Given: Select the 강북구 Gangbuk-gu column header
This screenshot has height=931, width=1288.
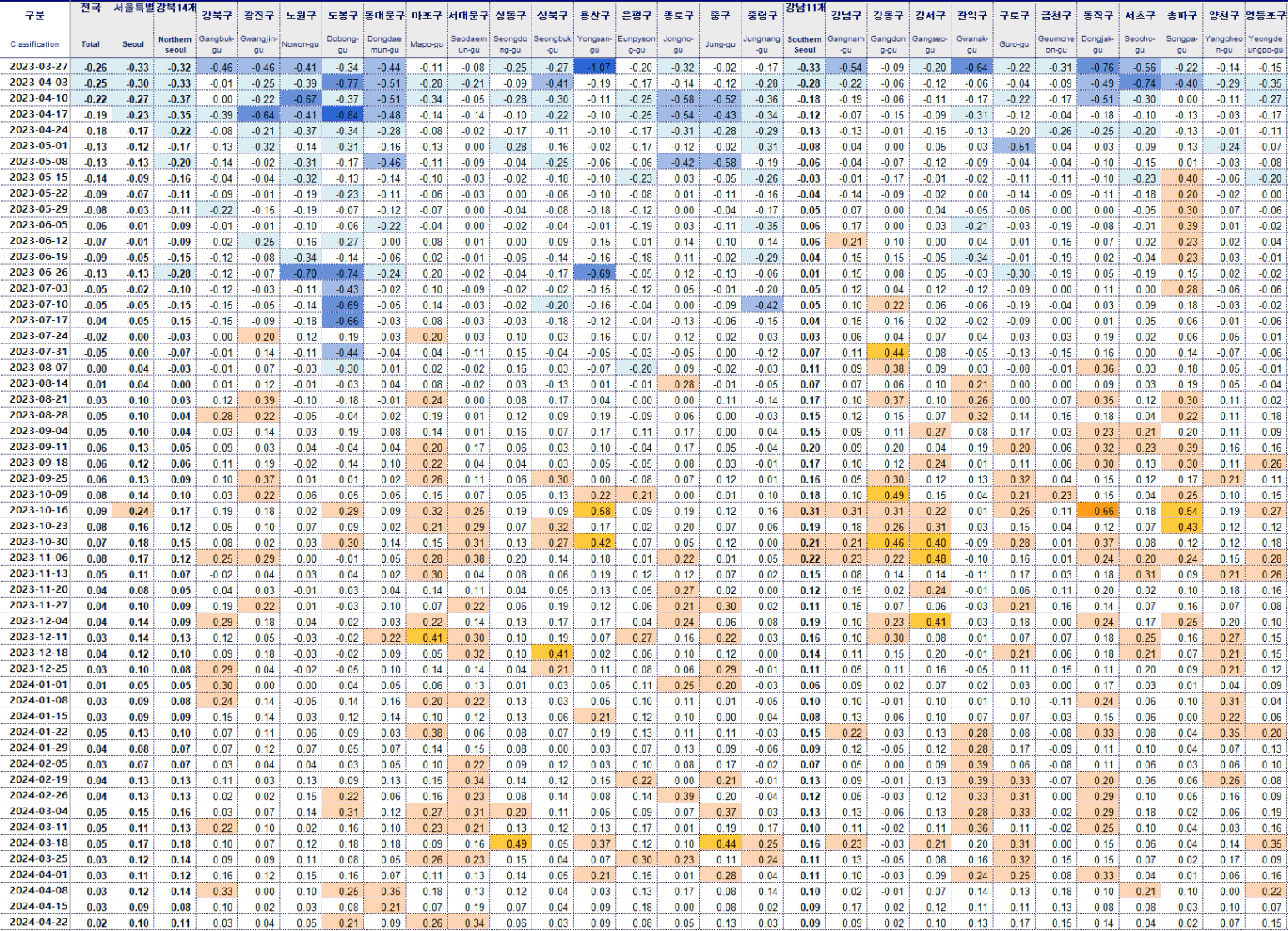Looking at the screenshot, I should 217,29.
